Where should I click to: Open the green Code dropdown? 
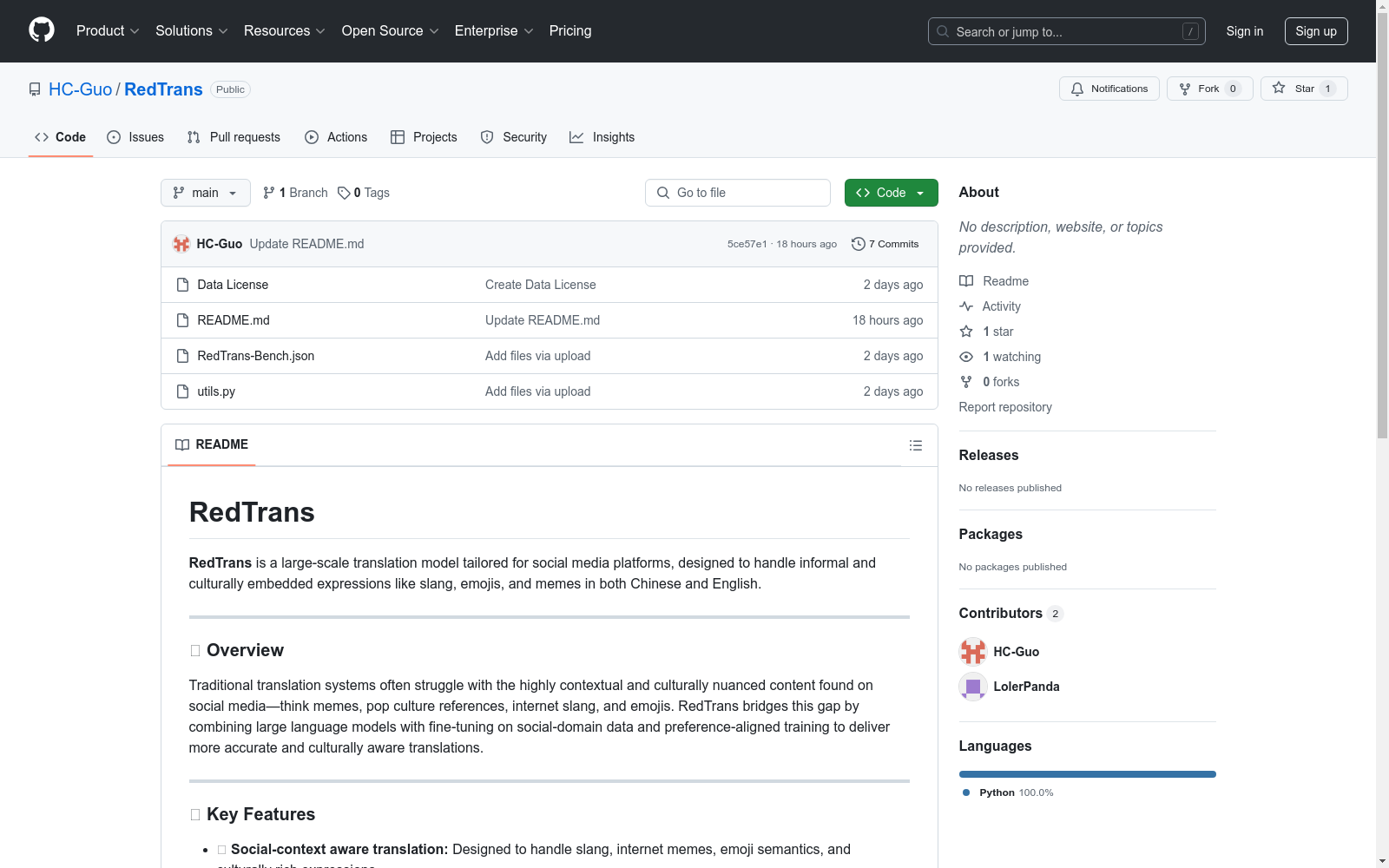tap(892, 193)
